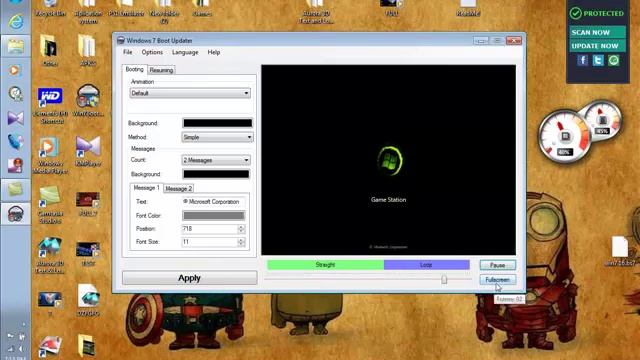Switch to the Resuming tab
Screen dimensions: 640x360
click(x=161, y=70)
